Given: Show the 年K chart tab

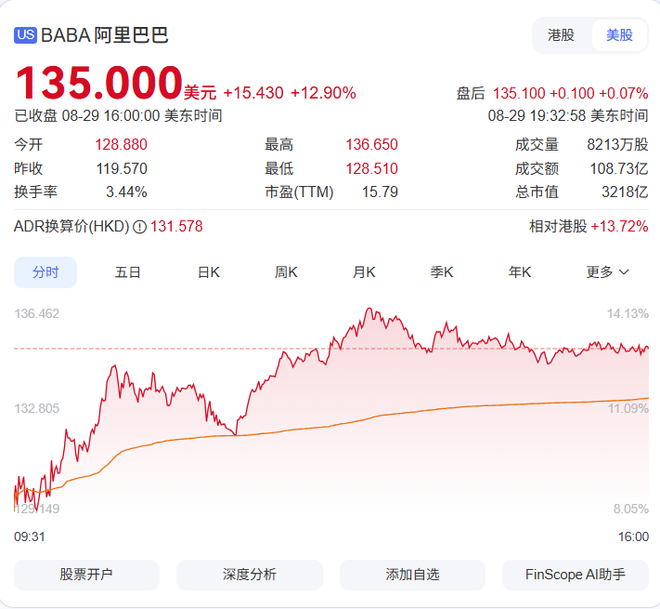Looking at the screenshot, I should [x=520, y=272].
